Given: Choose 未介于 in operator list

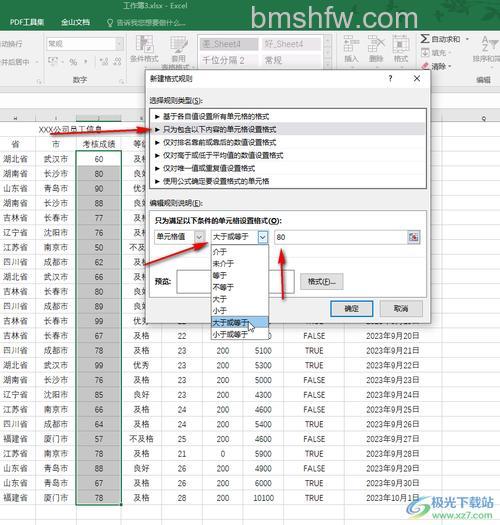Looking at the screenshot, I should 239,264.
